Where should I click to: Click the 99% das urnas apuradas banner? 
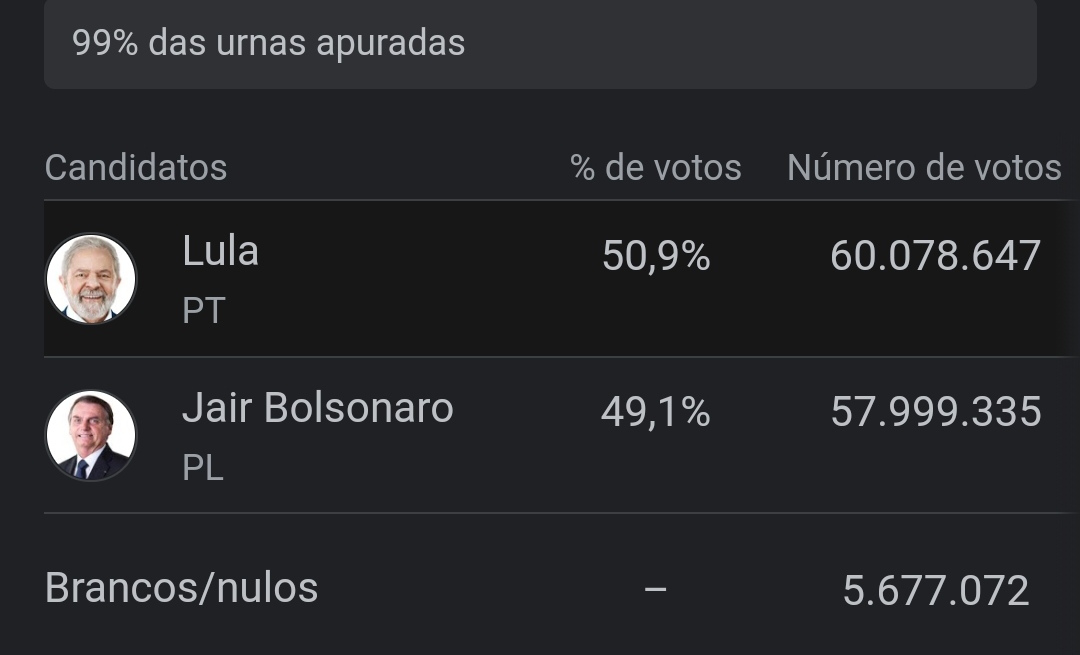tap(268, 44)
